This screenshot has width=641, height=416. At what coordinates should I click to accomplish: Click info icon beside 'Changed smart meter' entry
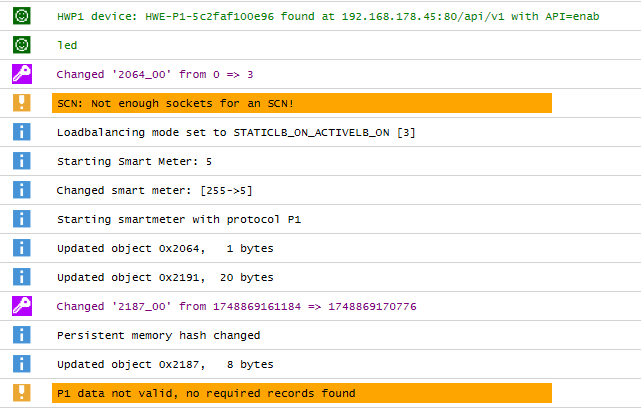pos(22,190)
